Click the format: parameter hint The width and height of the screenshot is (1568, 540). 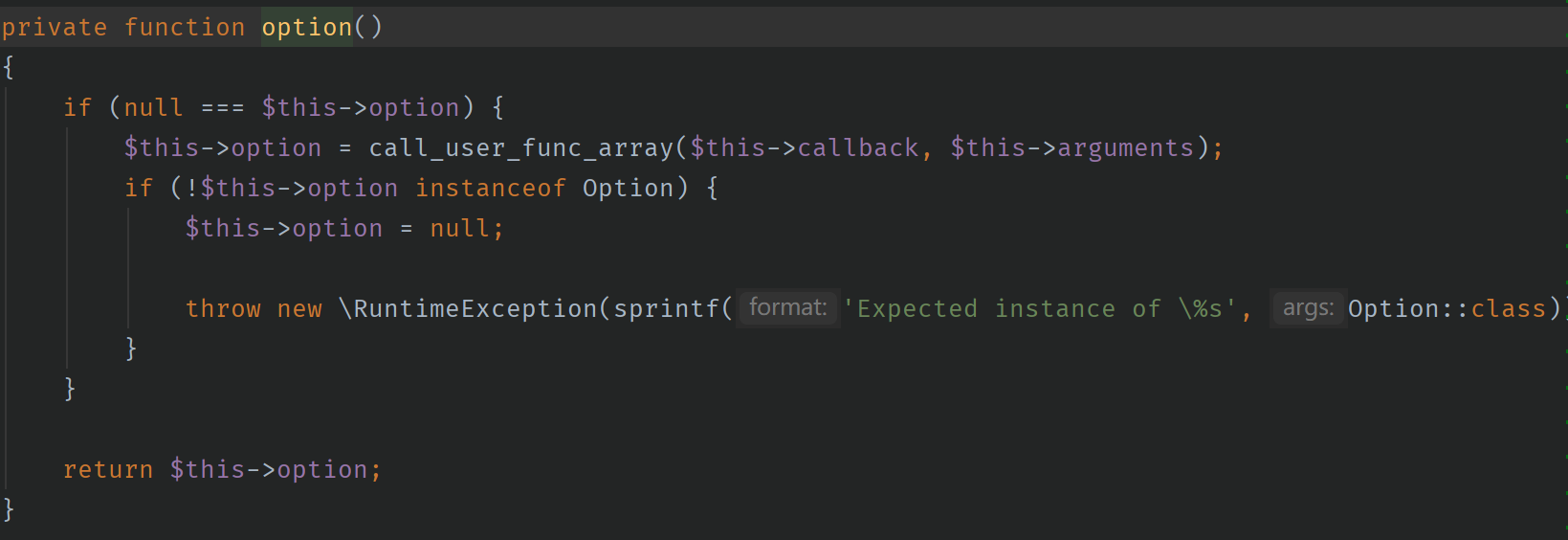(788, 307)
